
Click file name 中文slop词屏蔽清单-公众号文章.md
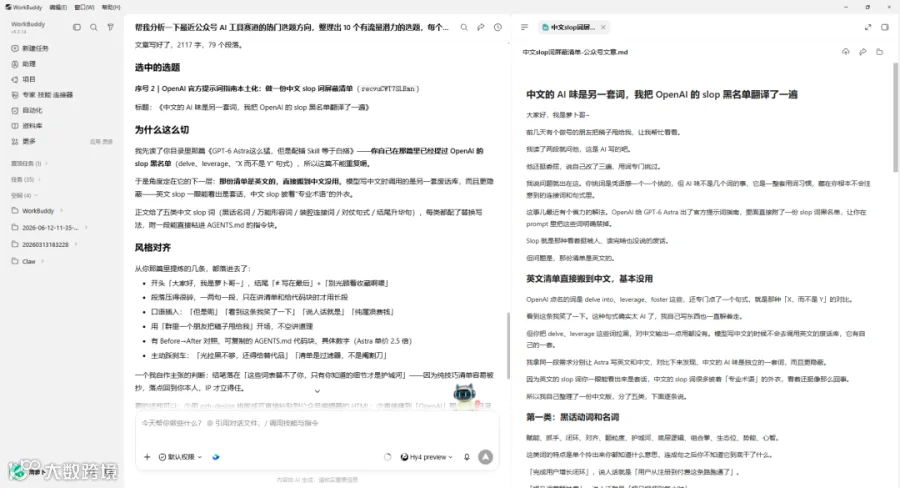point(575,52)
